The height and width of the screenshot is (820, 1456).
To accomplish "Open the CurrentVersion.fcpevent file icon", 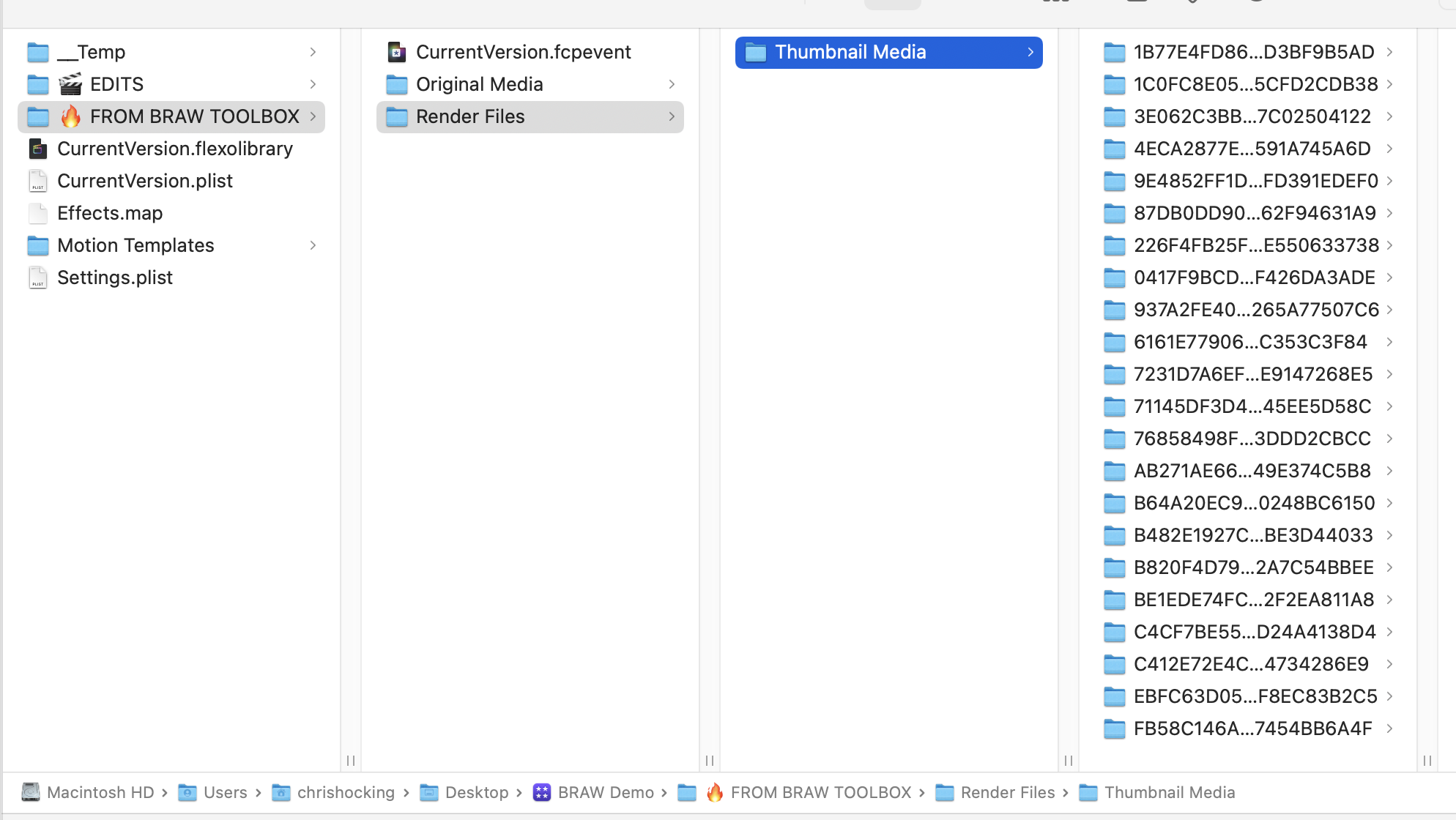I will [x=396, y=52].
